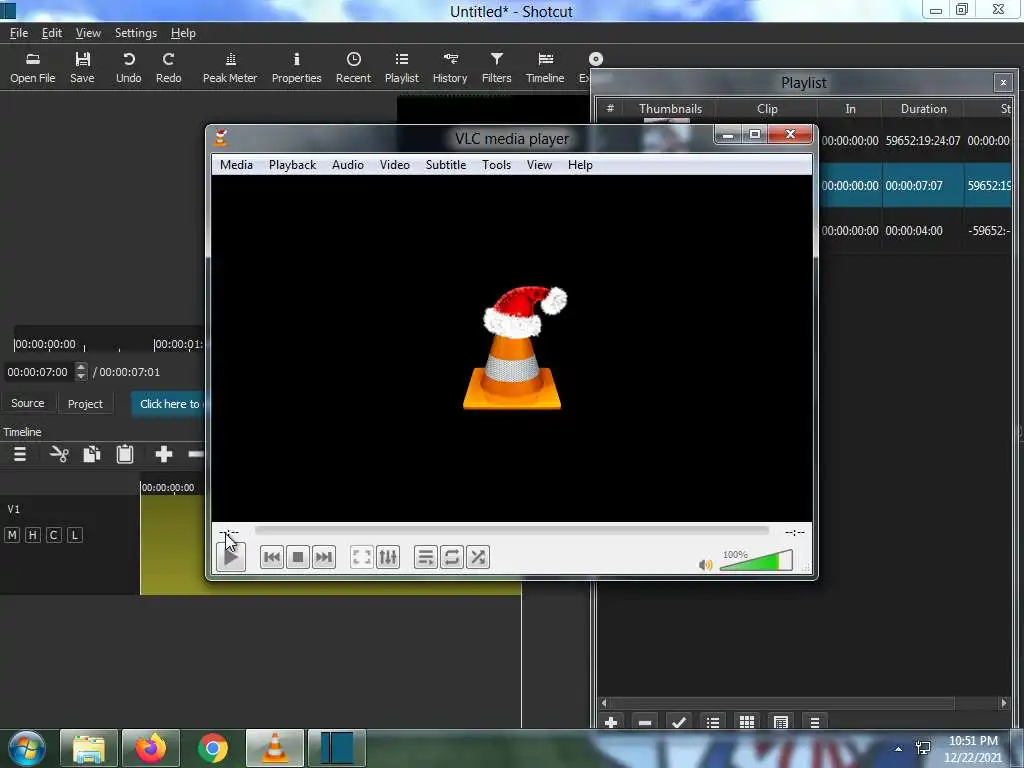Screen dimensions: 1024x768
Task: Toggle the Playlist panel from toolbar
Action: click(402, 68)
